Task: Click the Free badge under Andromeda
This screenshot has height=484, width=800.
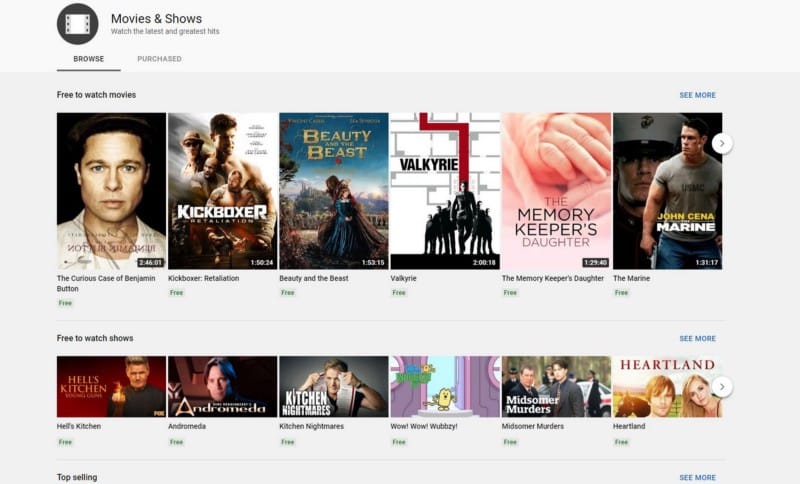Action: (177, 442)
